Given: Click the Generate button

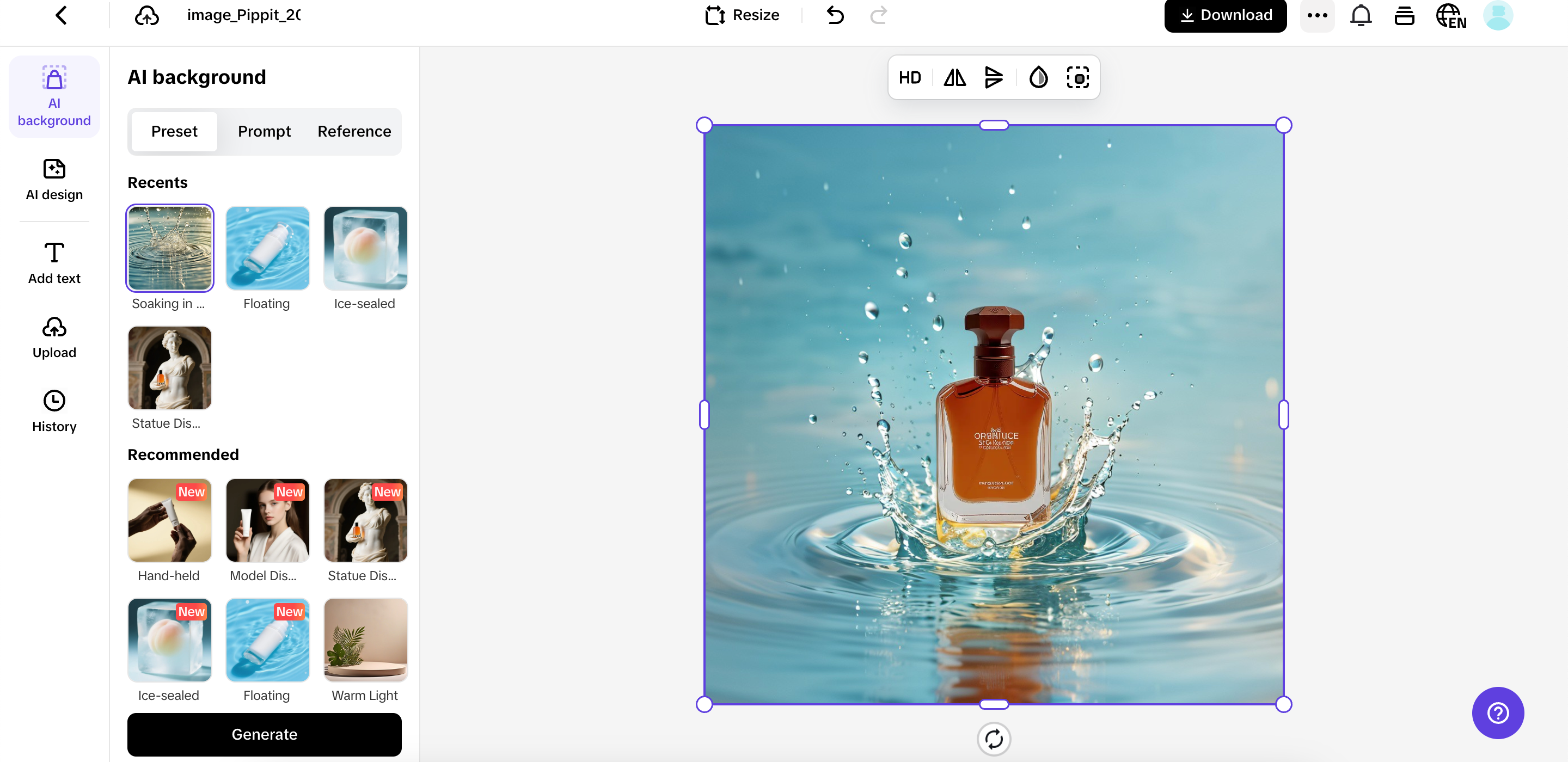Looking at the screenshot, I should (x=264, y=734).
